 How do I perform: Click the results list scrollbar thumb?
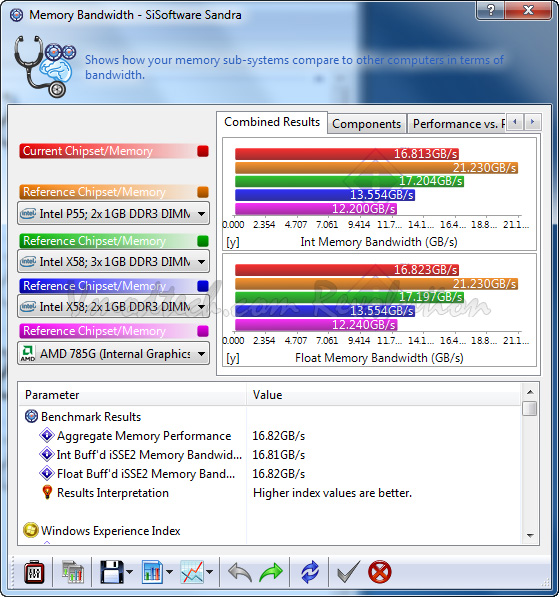[530, 409]
